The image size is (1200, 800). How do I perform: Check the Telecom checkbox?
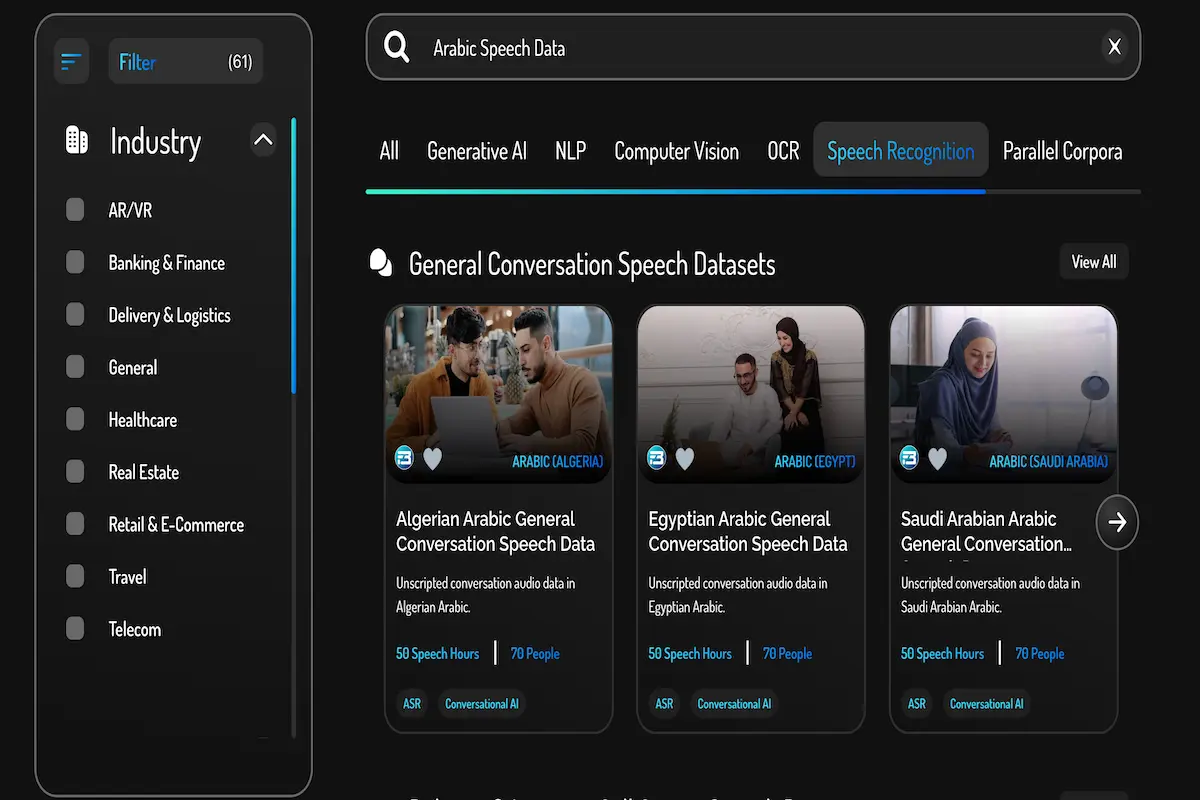(75, 628)
